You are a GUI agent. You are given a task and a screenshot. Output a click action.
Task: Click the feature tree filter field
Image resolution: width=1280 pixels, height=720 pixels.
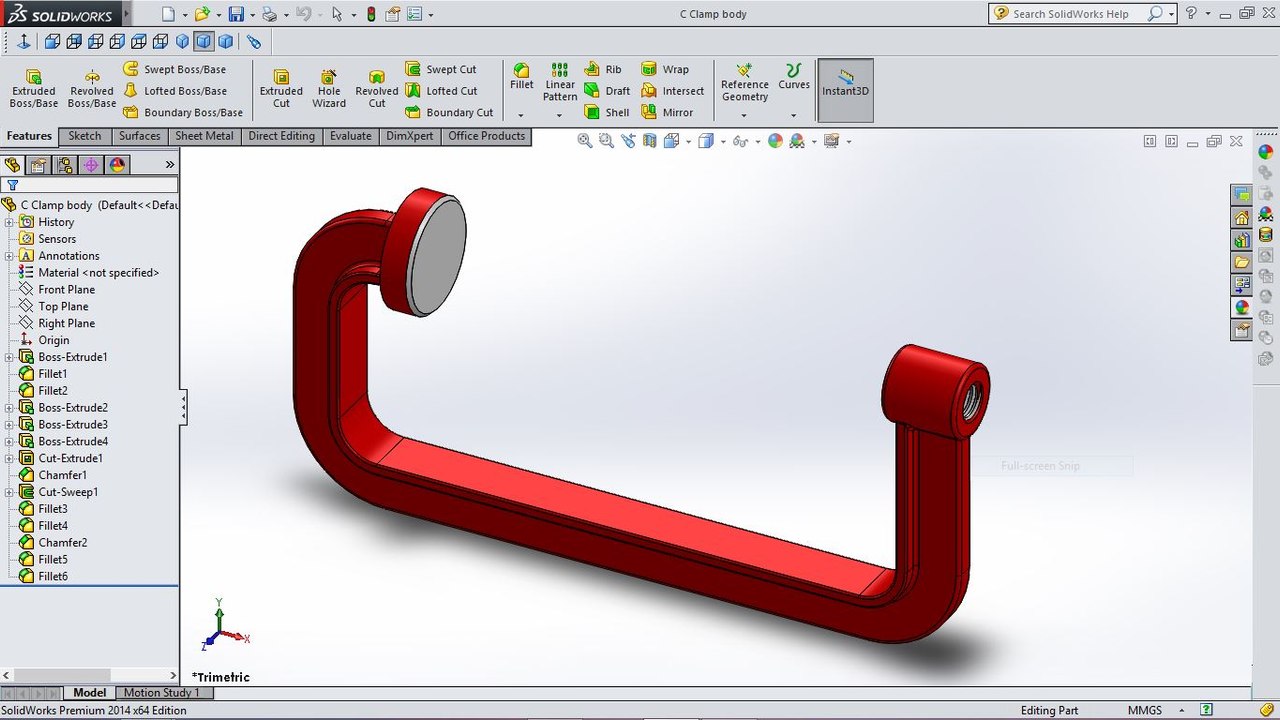tap(90, 185)
